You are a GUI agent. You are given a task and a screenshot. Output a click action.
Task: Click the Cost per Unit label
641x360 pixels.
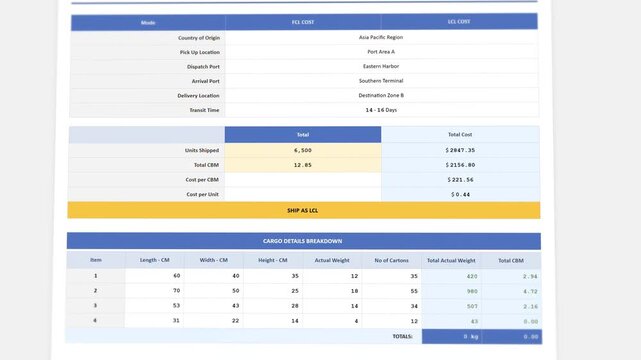pos(202,195)
